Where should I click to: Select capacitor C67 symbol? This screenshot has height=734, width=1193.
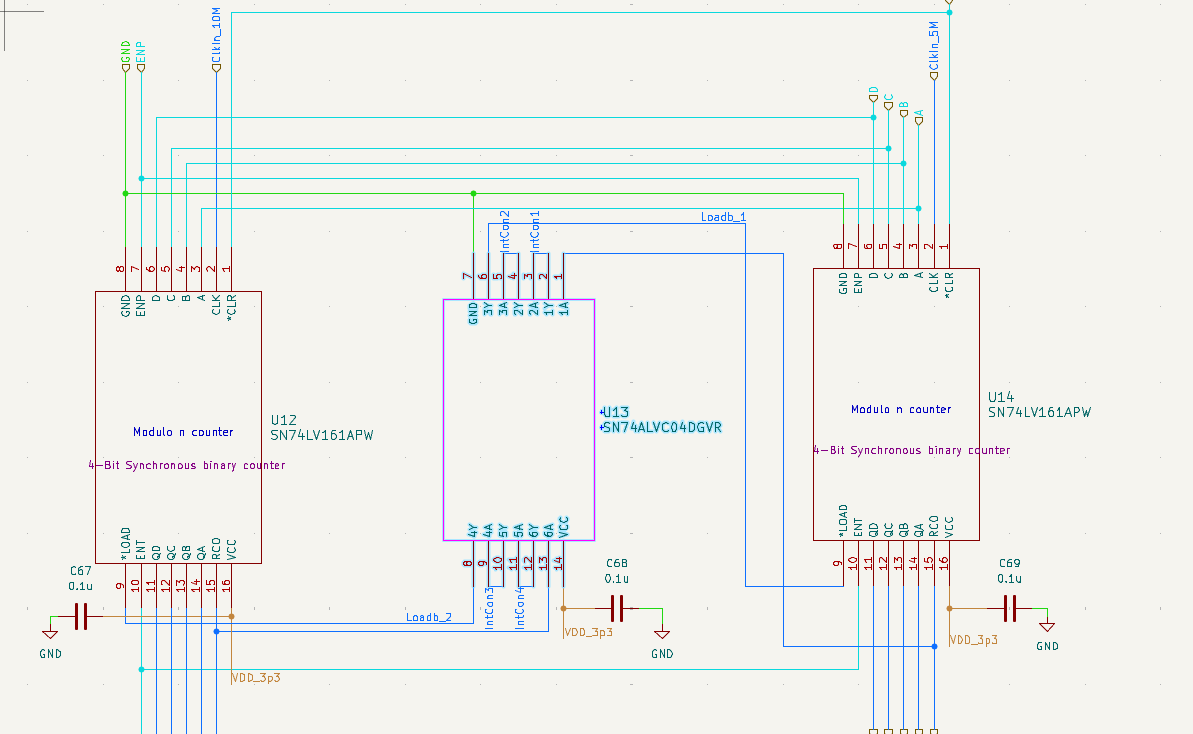point(81,616)
